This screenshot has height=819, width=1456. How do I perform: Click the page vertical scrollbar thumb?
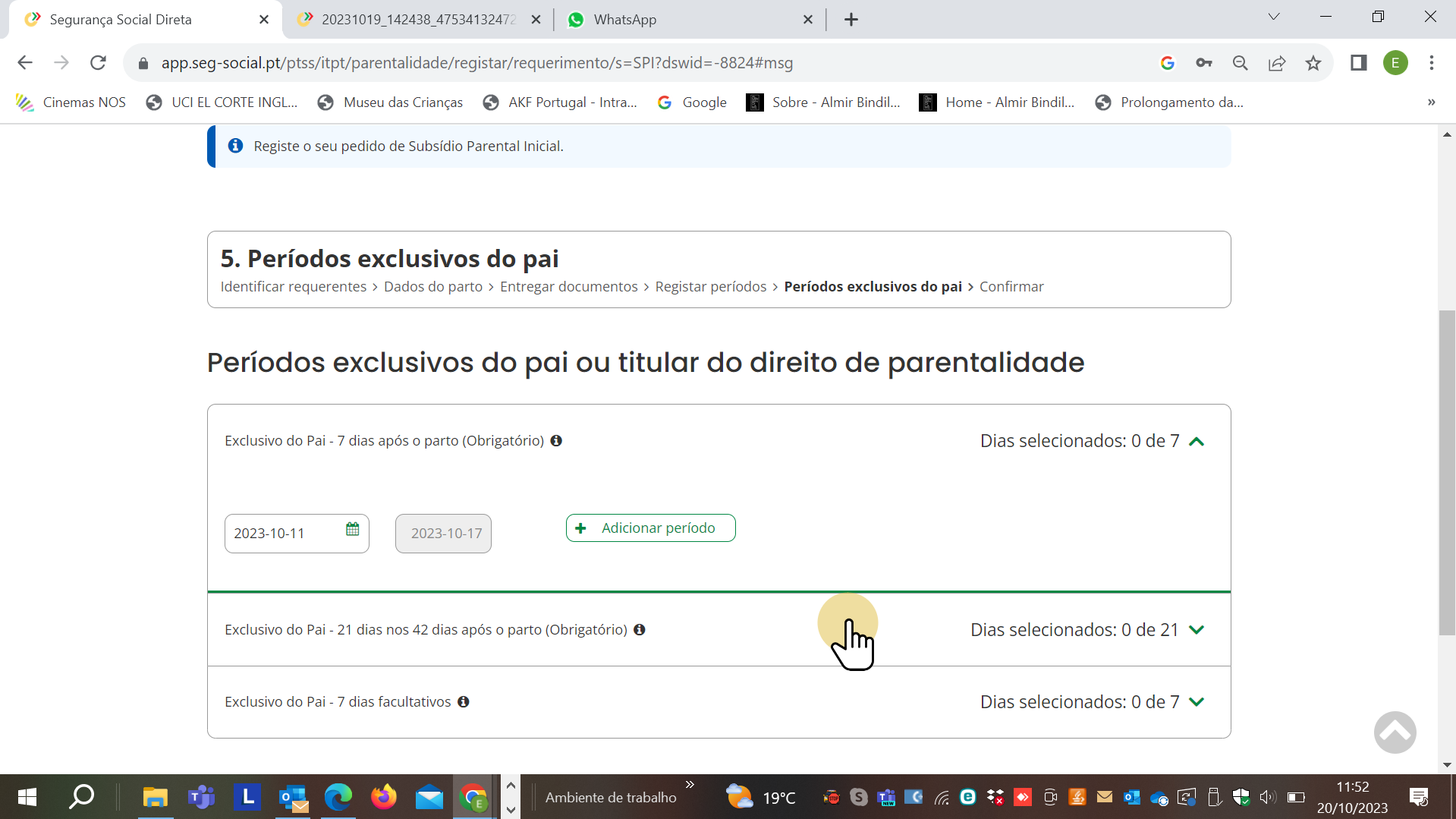pyautogui.click(x=1447, y=471)
